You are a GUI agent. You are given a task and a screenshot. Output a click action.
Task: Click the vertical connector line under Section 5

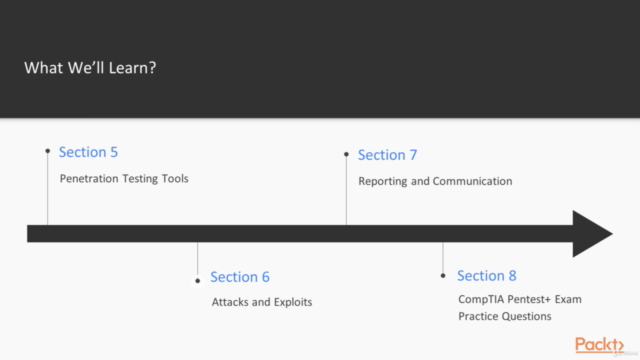pos(48,189)
